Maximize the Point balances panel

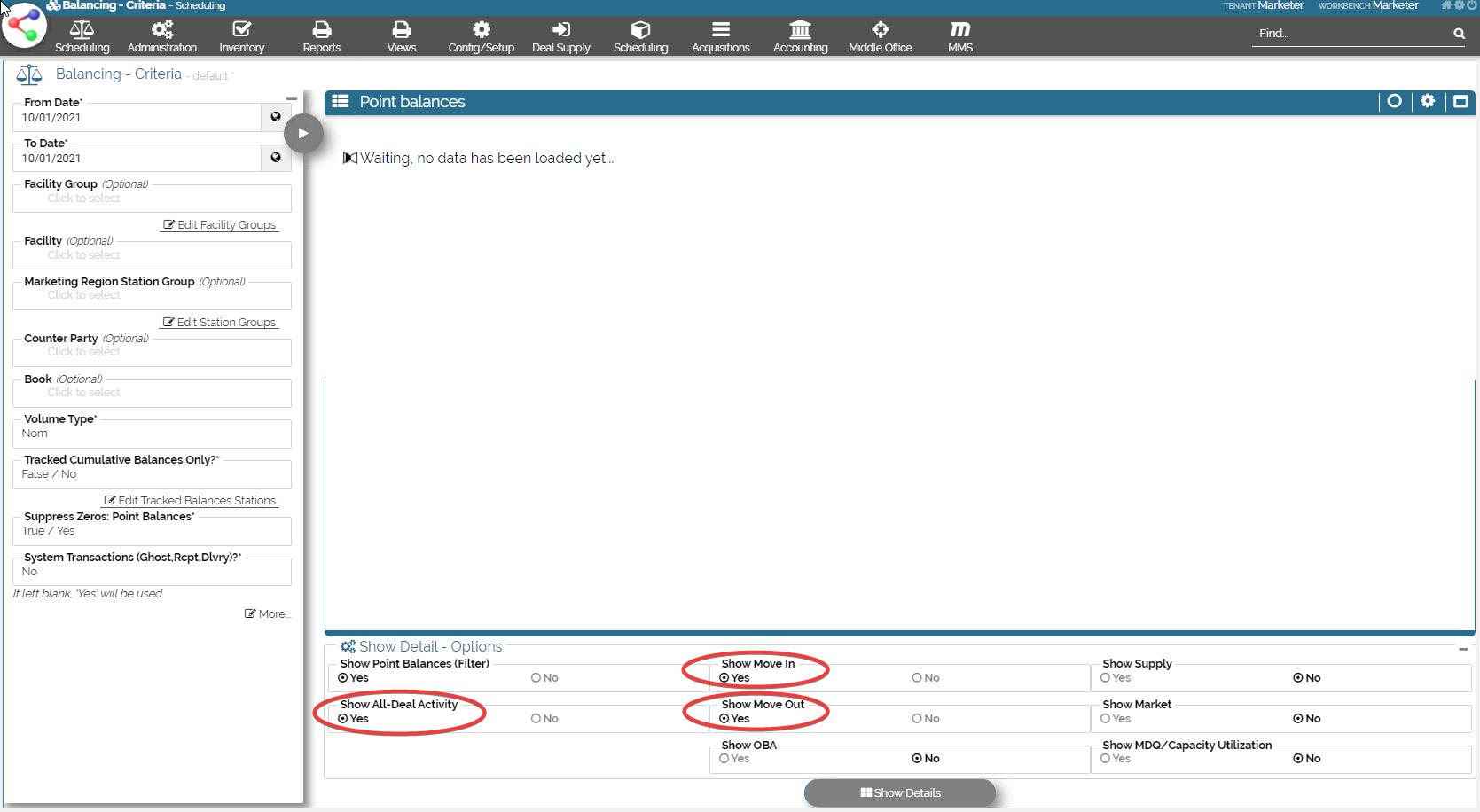coord(1460,101)
